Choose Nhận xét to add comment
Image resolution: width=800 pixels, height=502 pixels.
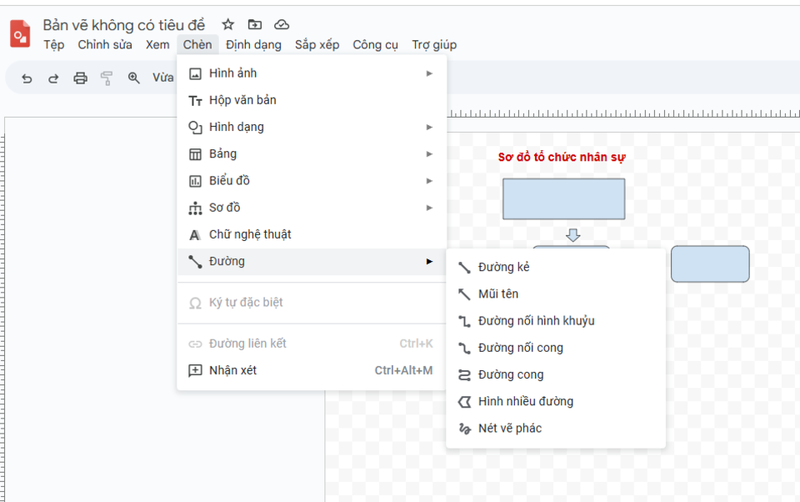pyautogui.click(x=312, y=370)
